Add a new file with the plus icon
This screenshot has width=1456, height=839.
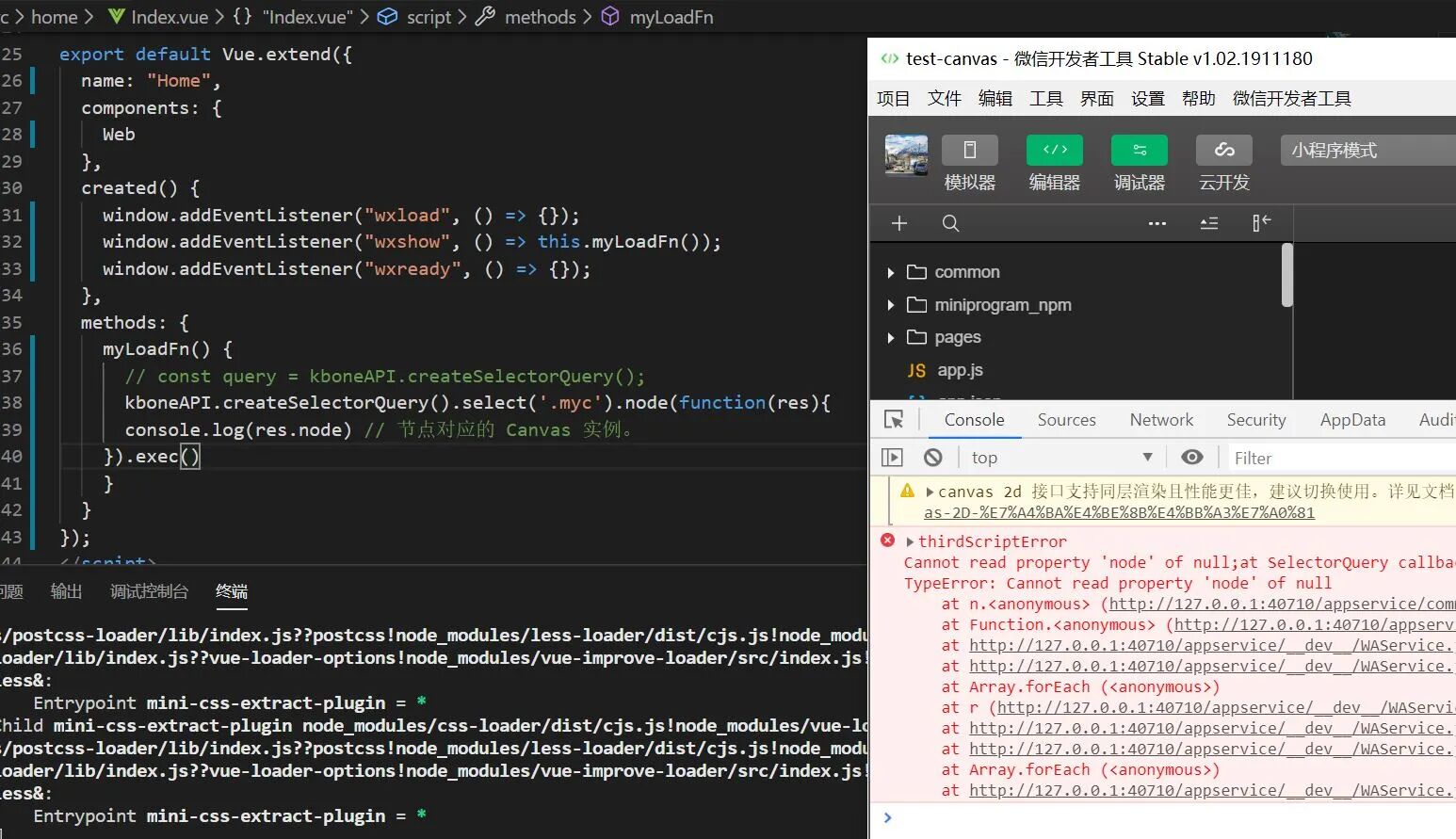tap(899, 223)
